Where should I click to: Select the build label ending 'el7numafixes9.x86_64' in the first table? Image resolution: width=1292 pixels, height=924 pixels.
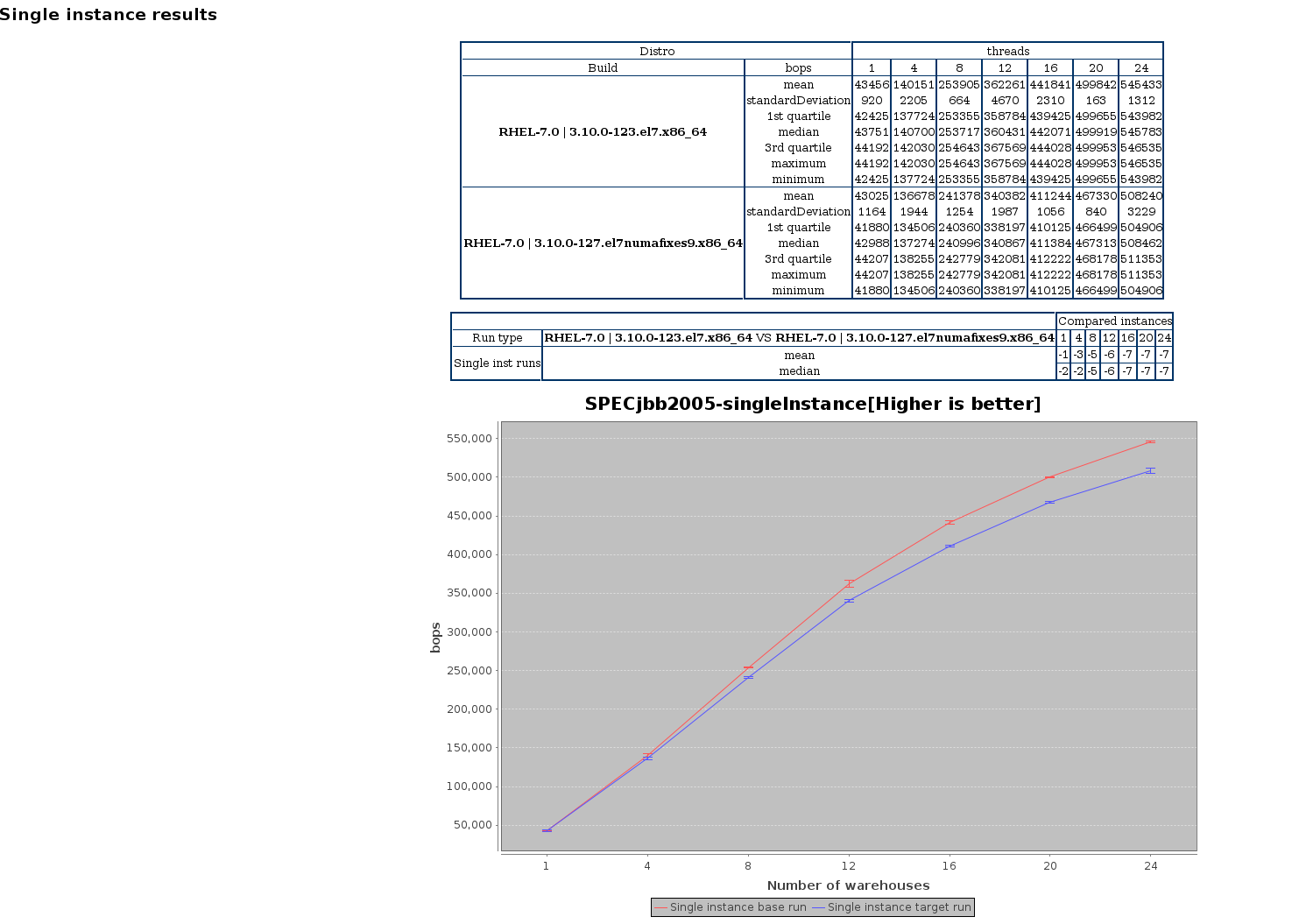(603, 243)
